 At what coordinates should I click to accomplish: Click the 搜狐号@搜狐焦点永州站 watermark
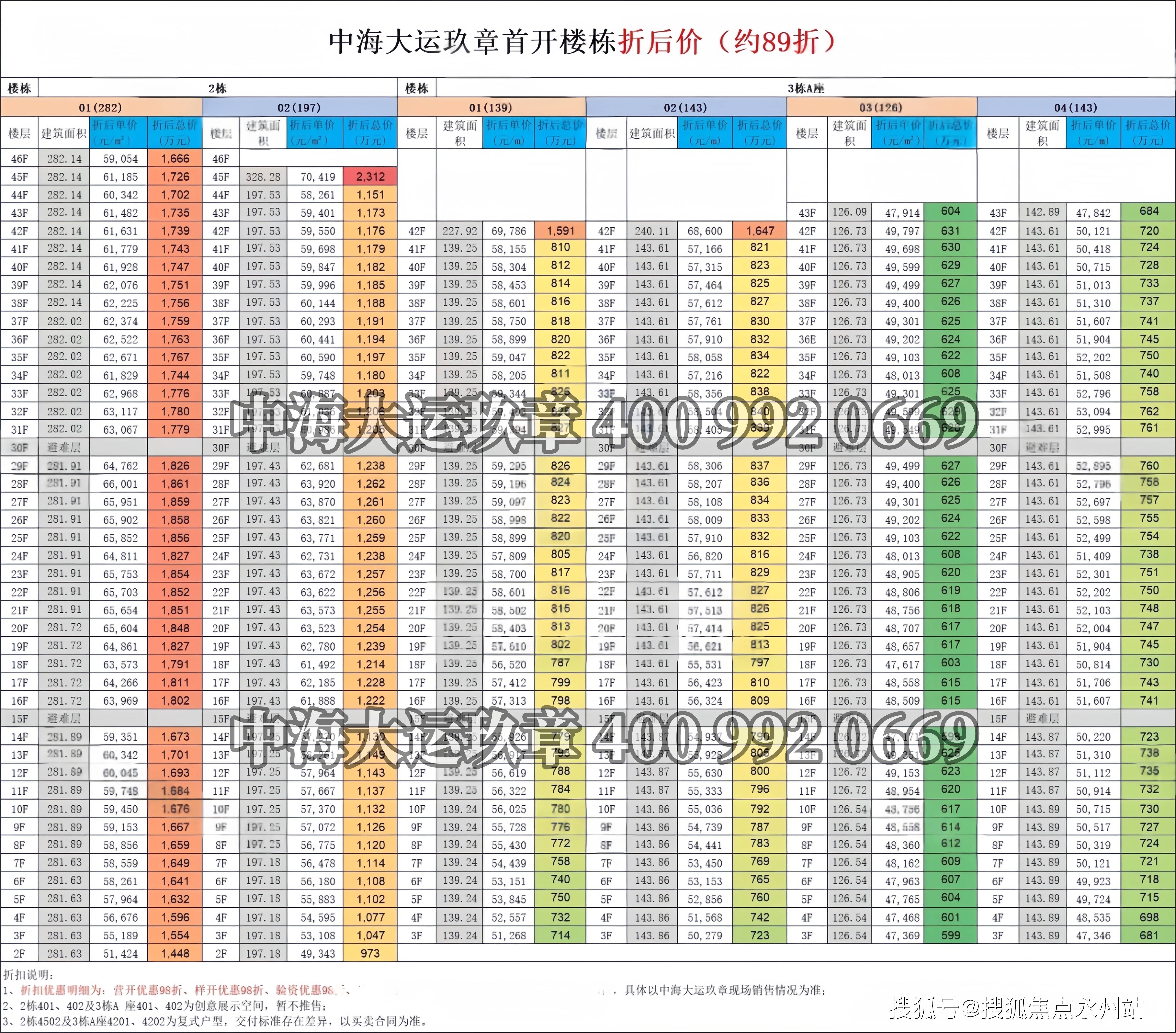pos(1016,1008)
